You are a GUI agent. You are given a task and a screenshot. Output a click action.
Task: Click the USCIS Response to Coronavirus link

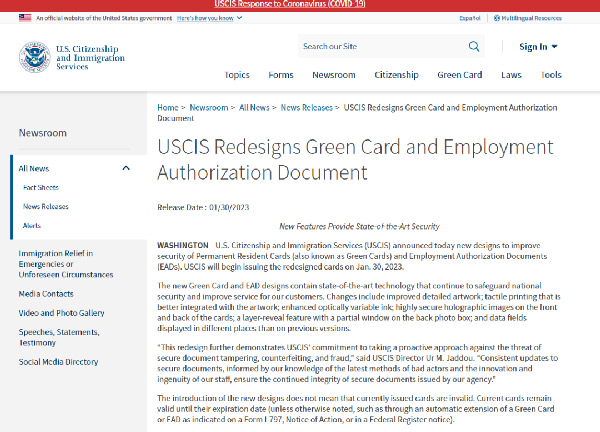[299, 5]
